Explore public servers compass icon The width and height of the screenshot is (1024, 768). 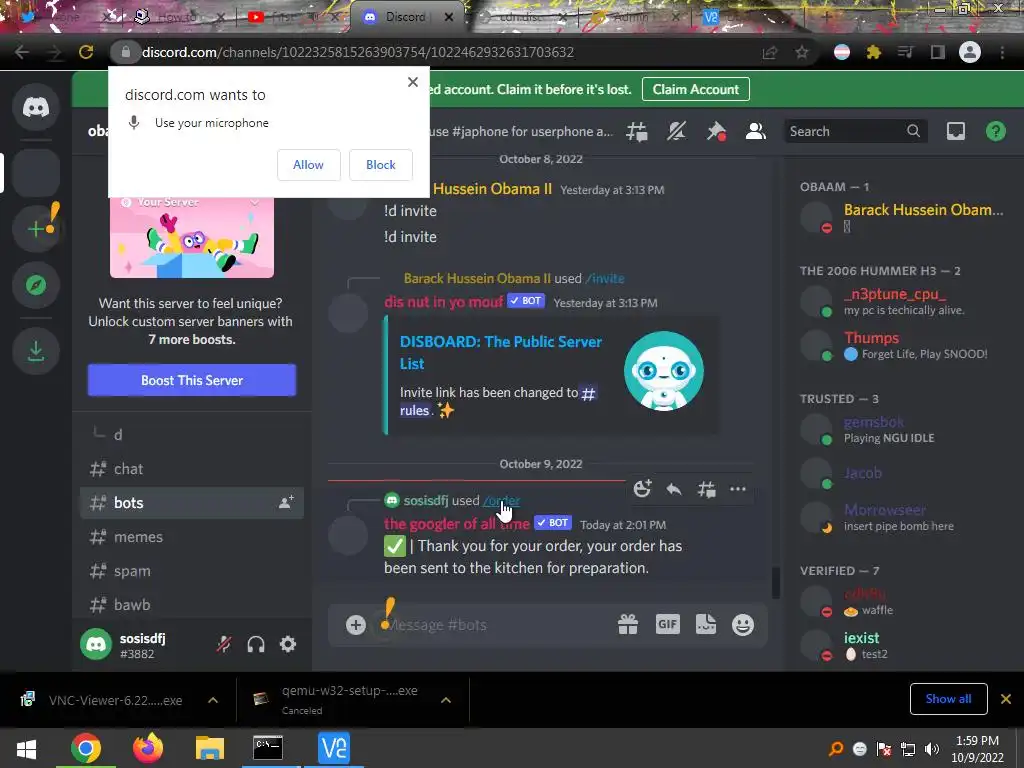[36, 285]
